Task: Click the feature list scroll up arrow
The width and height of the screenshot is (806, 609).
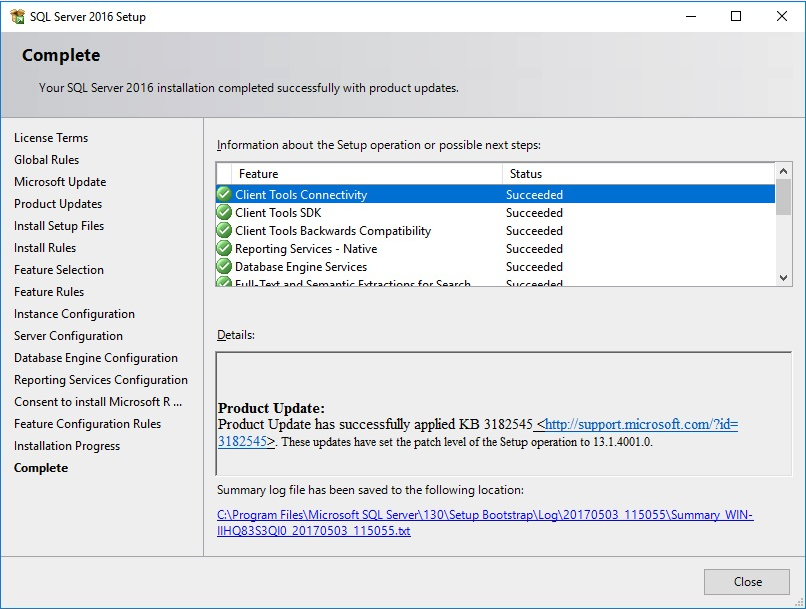Action: [x=783, y=171]
